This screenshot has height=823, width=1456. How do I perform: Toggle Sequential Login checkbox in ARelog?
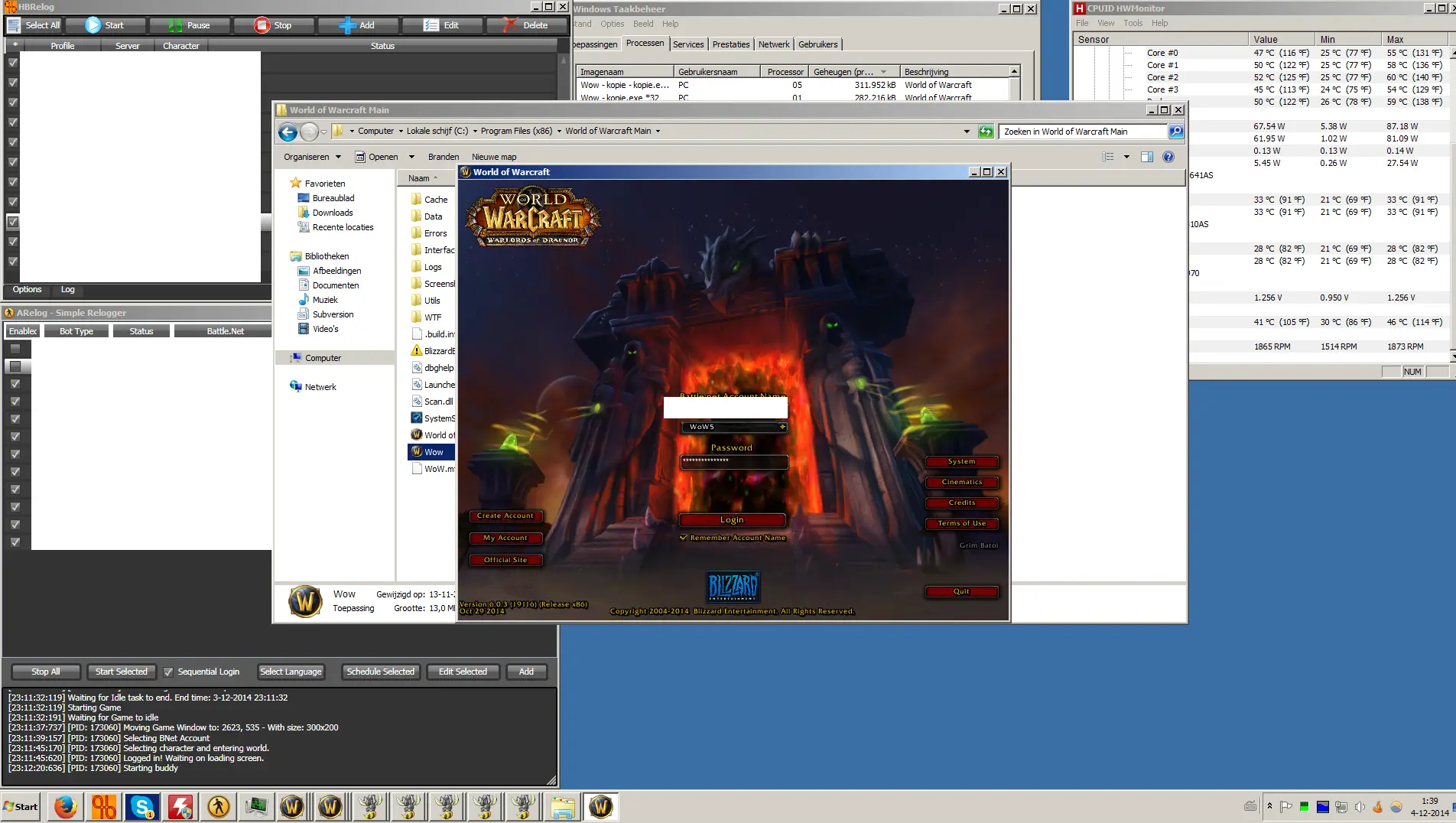pos(168,672)
